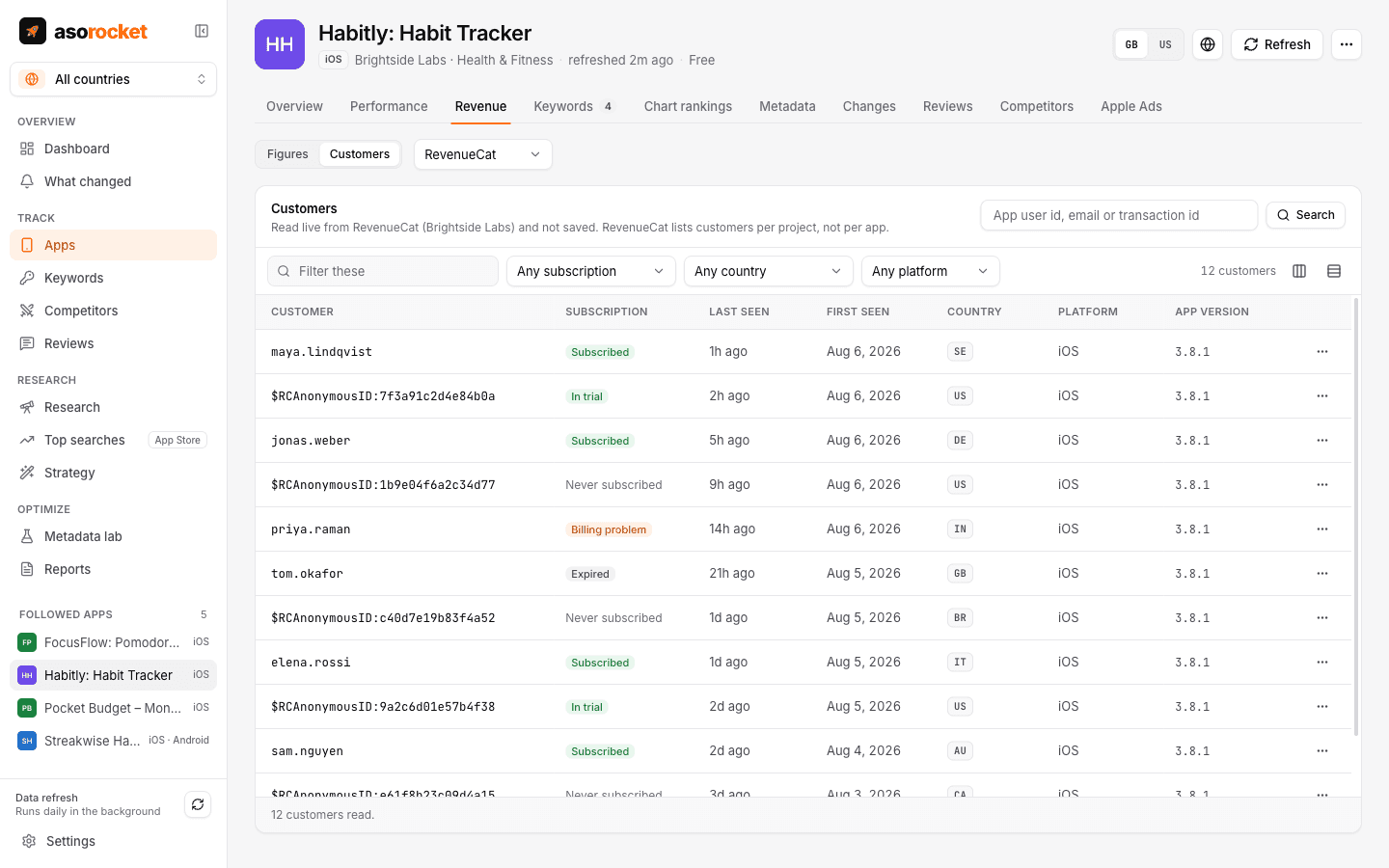Open row actions for maya.lindqvist
1389x868 pixels.
coord(1322,352)
